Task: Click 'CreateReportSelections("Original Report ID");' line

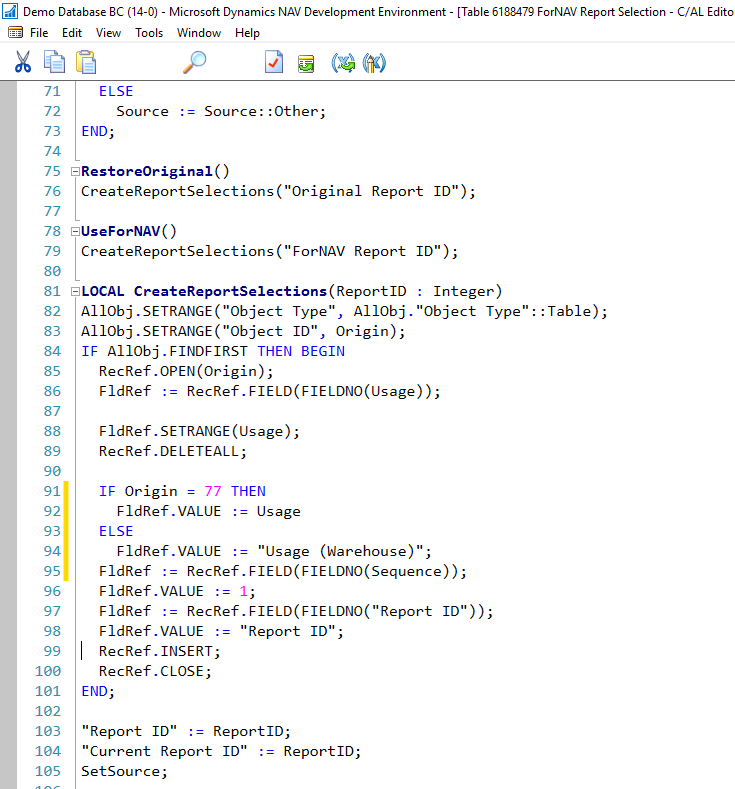Action: click(x=278, y=191)
